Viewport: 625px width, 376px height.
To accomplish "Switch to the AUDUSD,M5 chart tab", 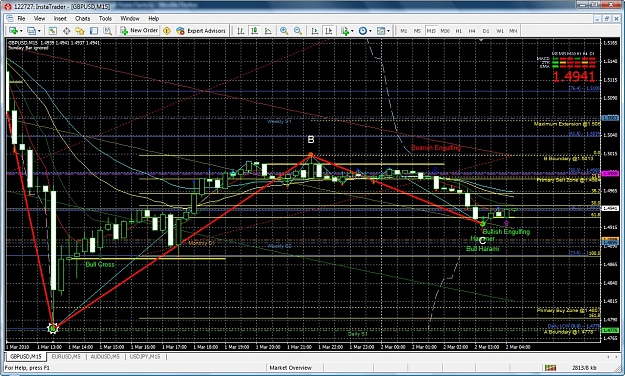I will tap(105, 356).
